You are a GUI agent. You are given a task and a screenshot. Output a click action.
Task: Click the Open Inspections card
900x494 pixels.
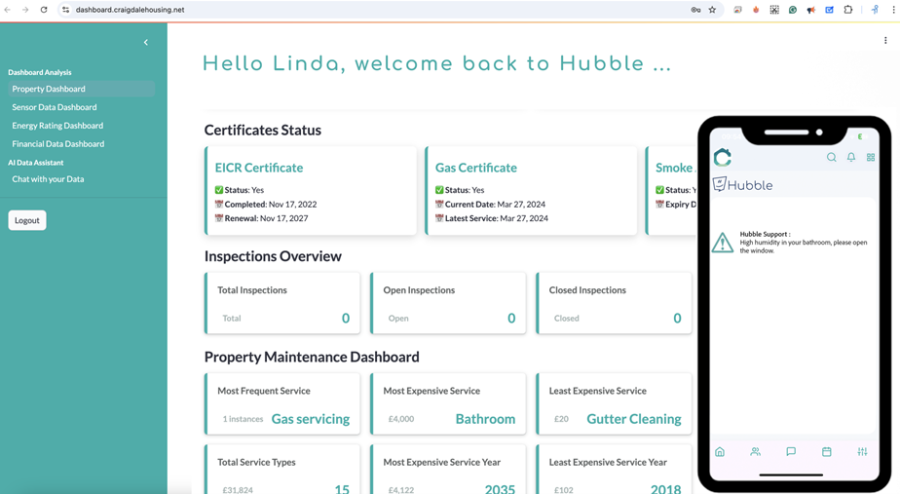[448, 303]
